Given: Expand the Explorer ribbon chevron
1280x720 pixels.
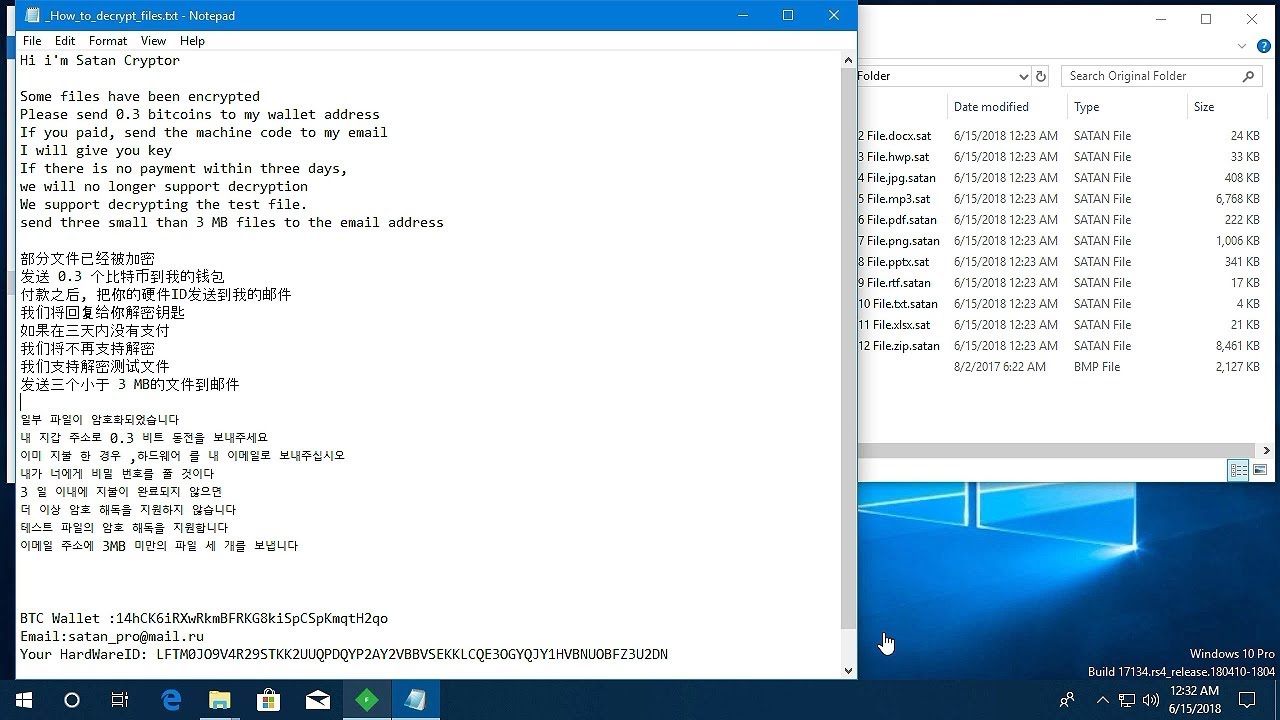Looking at the screenshot, I should [x=1242, y=46].
